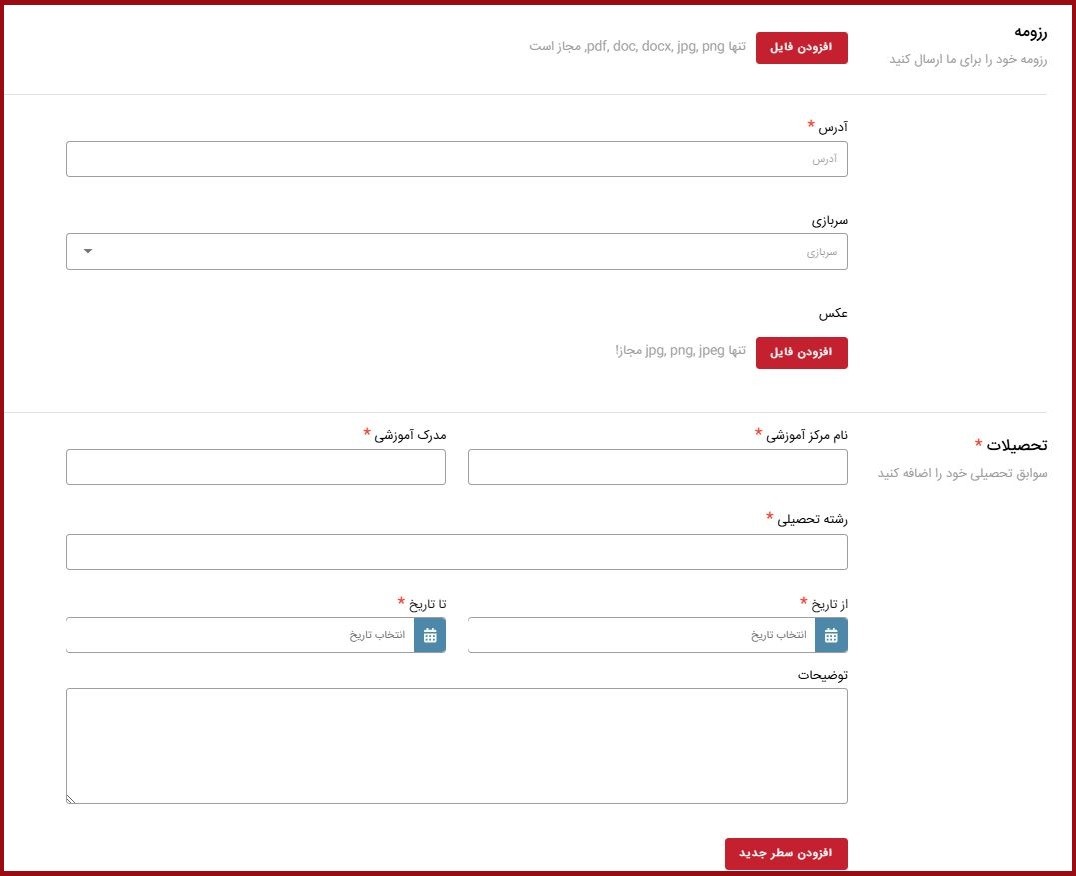Click the تا تاریخ date text field
Screen dimensions: 1076x876
coord(240,635)
